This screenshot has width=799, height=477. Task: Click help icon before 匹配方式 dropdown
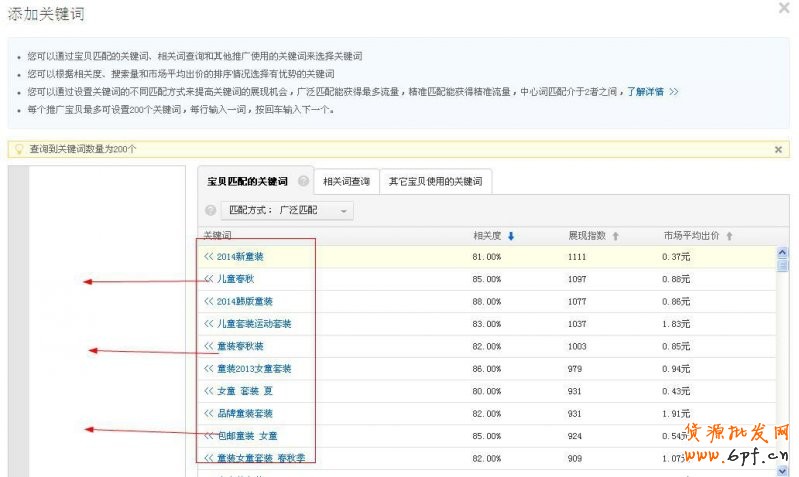click(210, 211)
